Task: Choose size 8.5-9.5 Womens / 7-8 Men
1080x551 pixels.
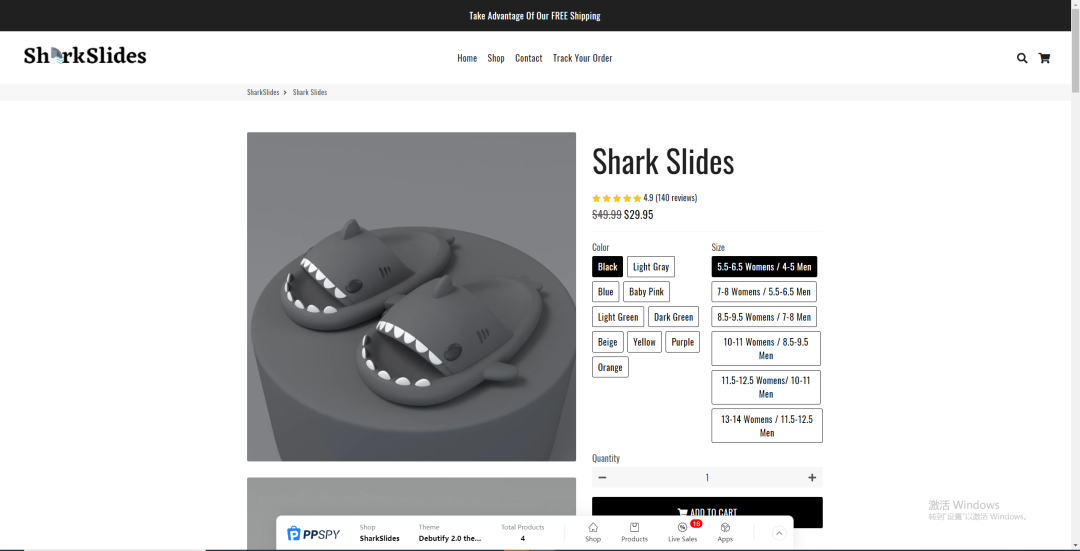Action: pyautogui.click(x=764, y=317)
